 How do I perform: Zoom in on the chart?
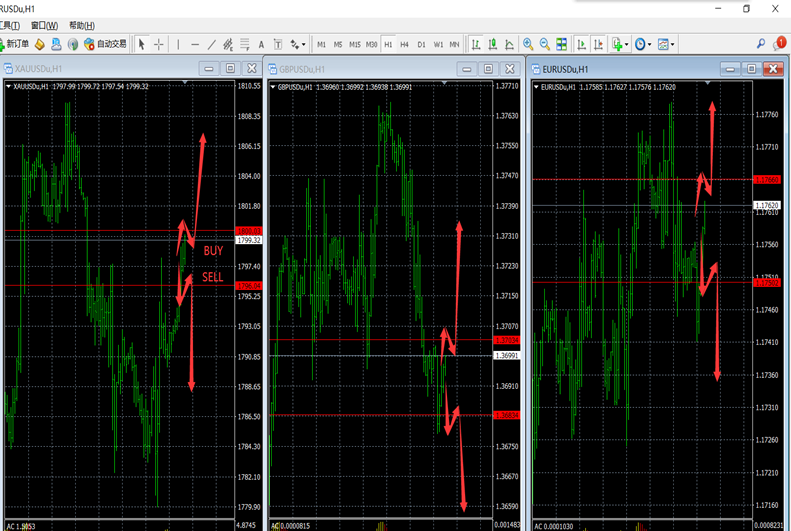coord(528,44)
